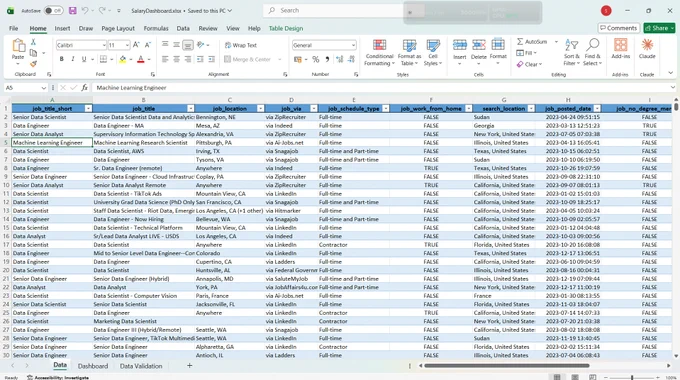Switch to the Formulas ribbon tab
This screenshot has width=680, height=380.
tap(156, 28)
